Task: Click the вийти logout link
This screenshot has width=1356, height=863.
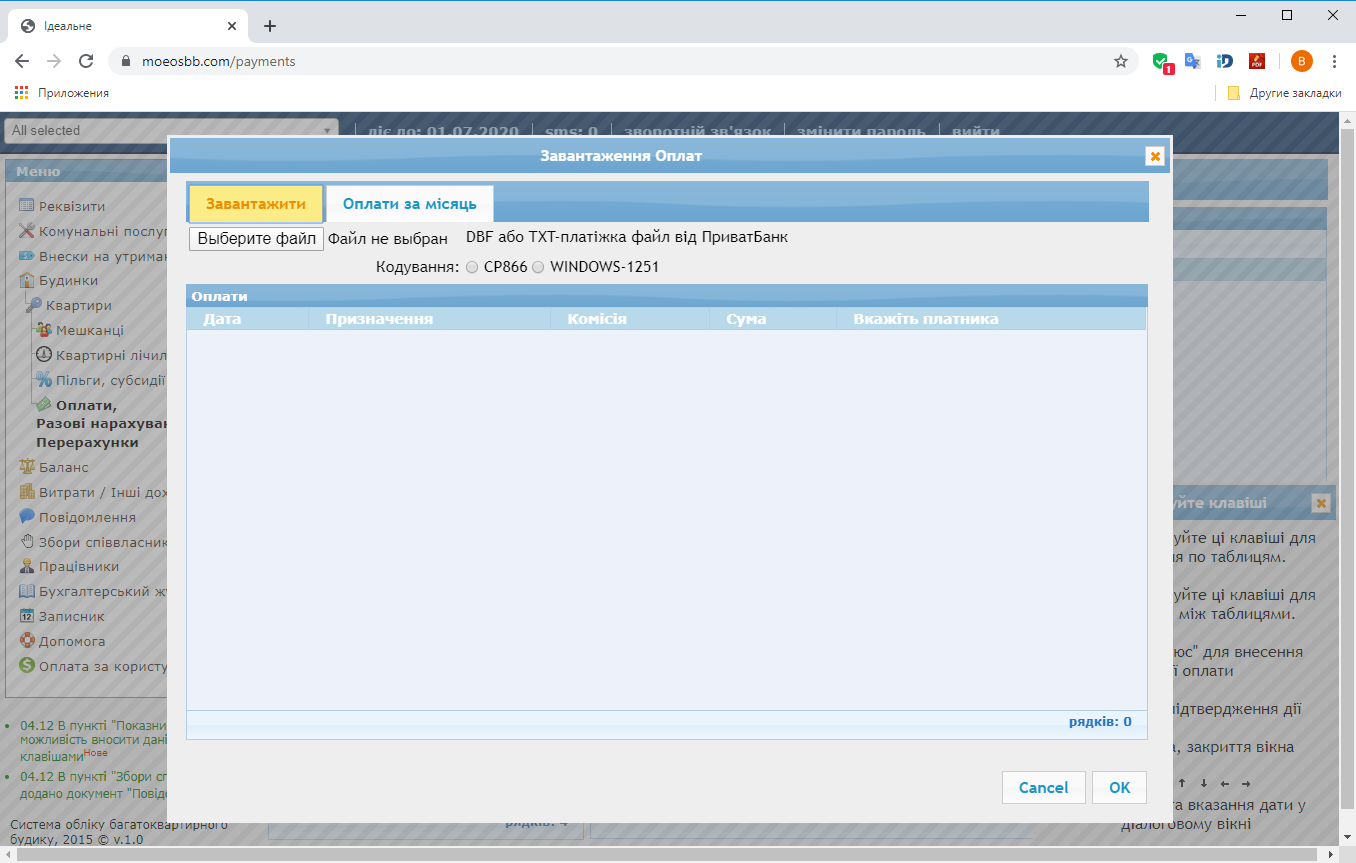Action: (976, 131)
